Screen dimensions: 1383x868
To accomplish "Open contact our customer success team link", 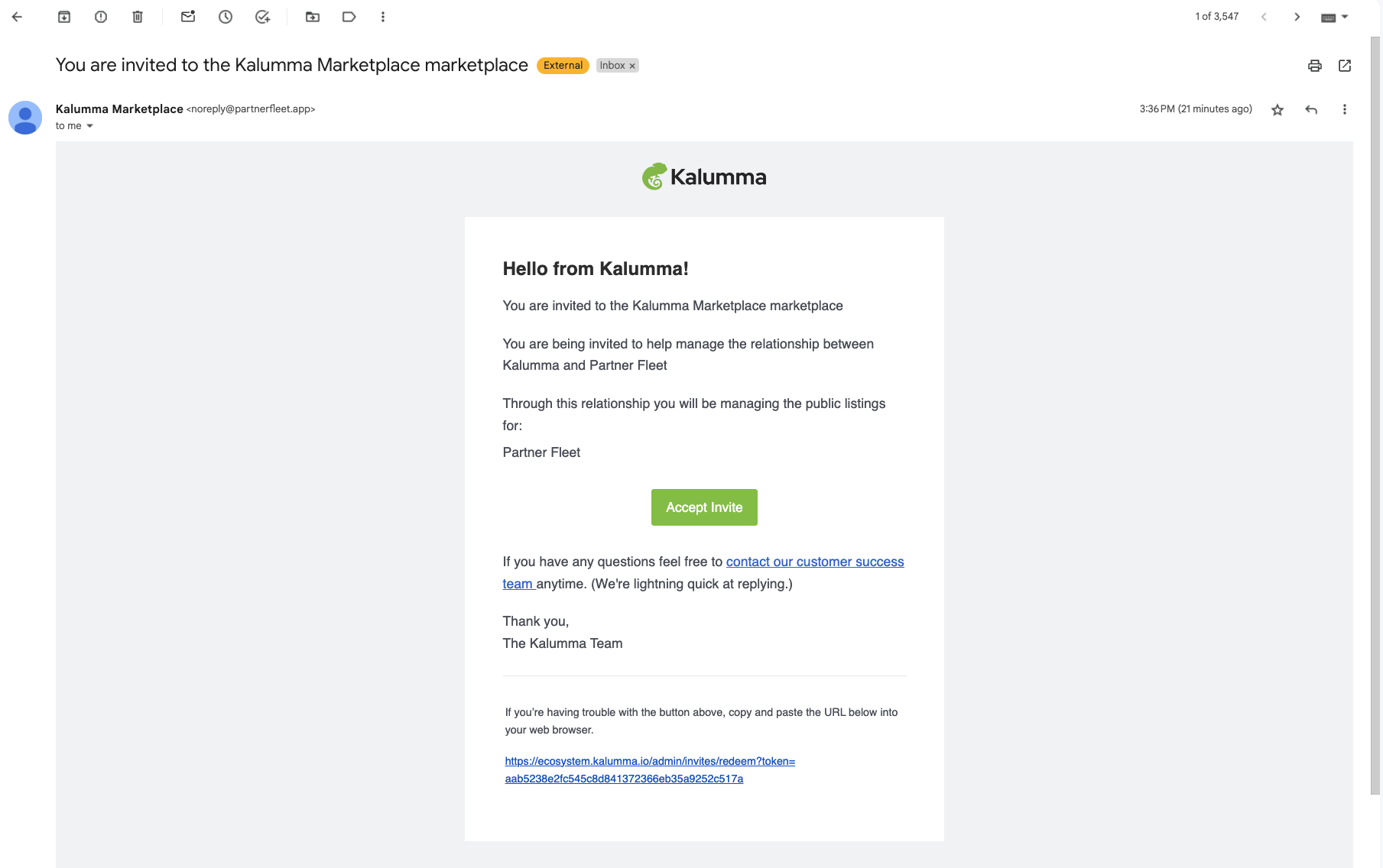I will pyautogui.click(x=703, y=572).
